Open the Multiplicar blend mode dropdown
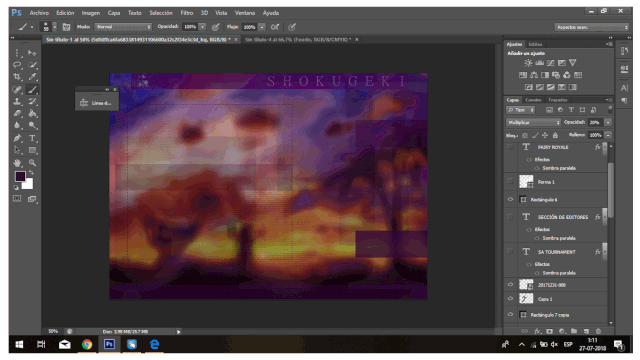 (533, 122)
